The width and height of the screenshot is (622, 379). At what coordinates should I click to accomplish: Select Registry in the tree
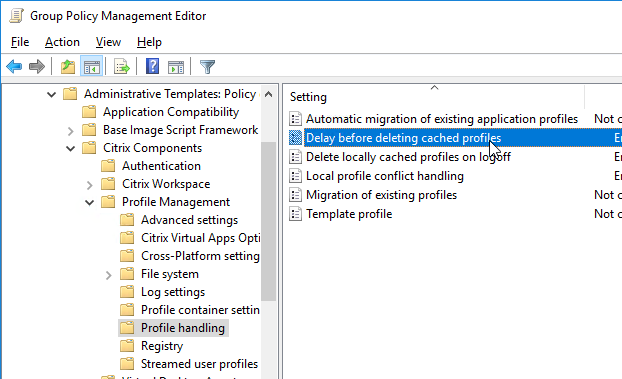click(162, 346)
